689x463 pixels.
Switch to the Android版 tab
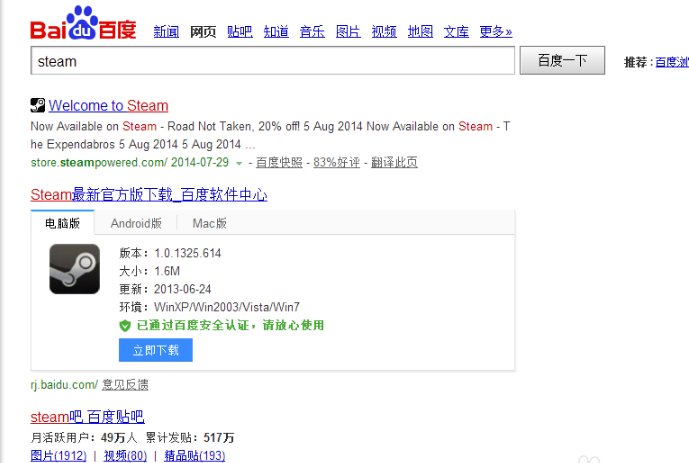click(136, 223)
